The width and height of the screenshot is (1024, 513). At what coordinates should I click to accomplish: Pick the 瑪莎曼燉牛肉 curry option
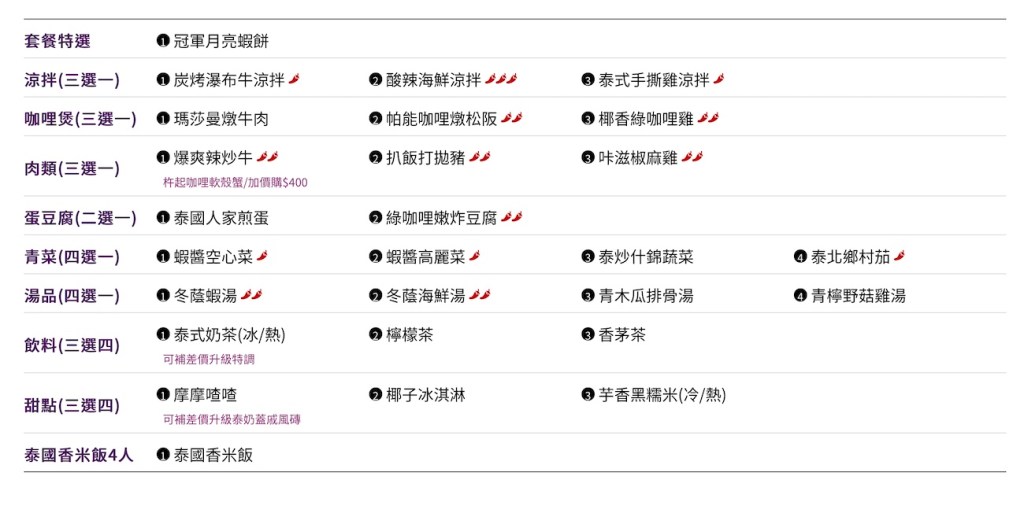point(221,119)
